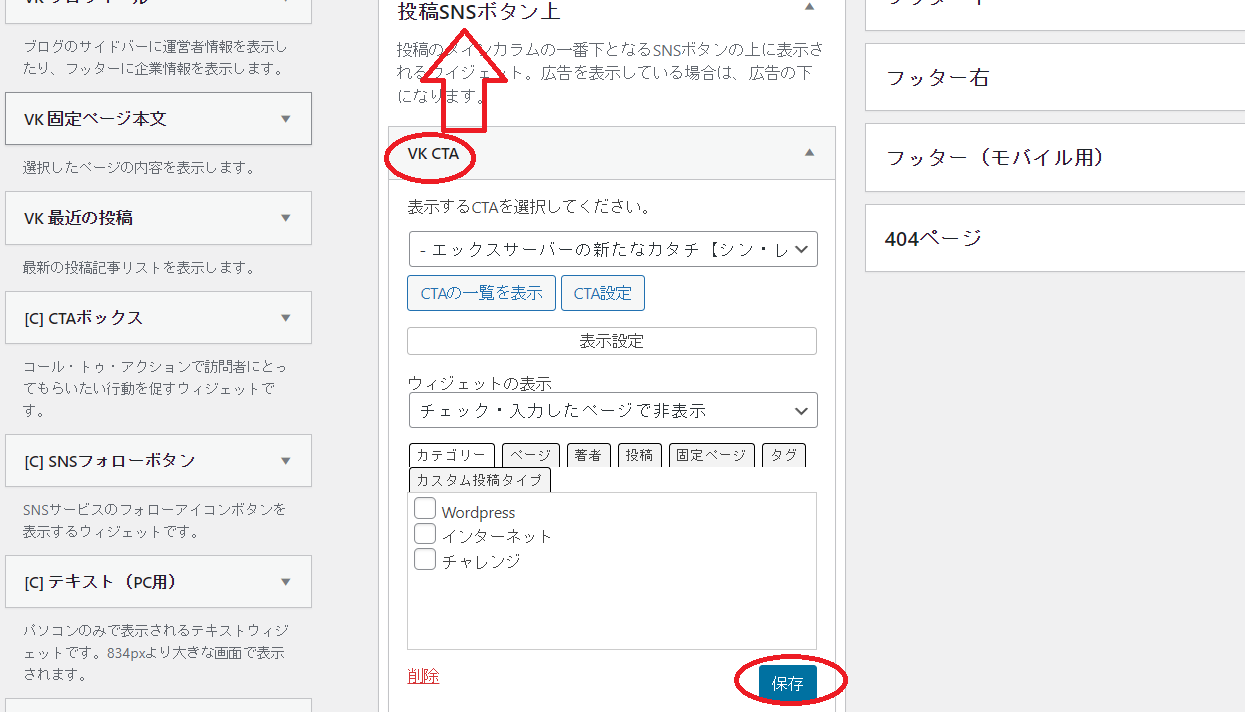Click the 表示するCTAを選択してください label

(529, 208)
